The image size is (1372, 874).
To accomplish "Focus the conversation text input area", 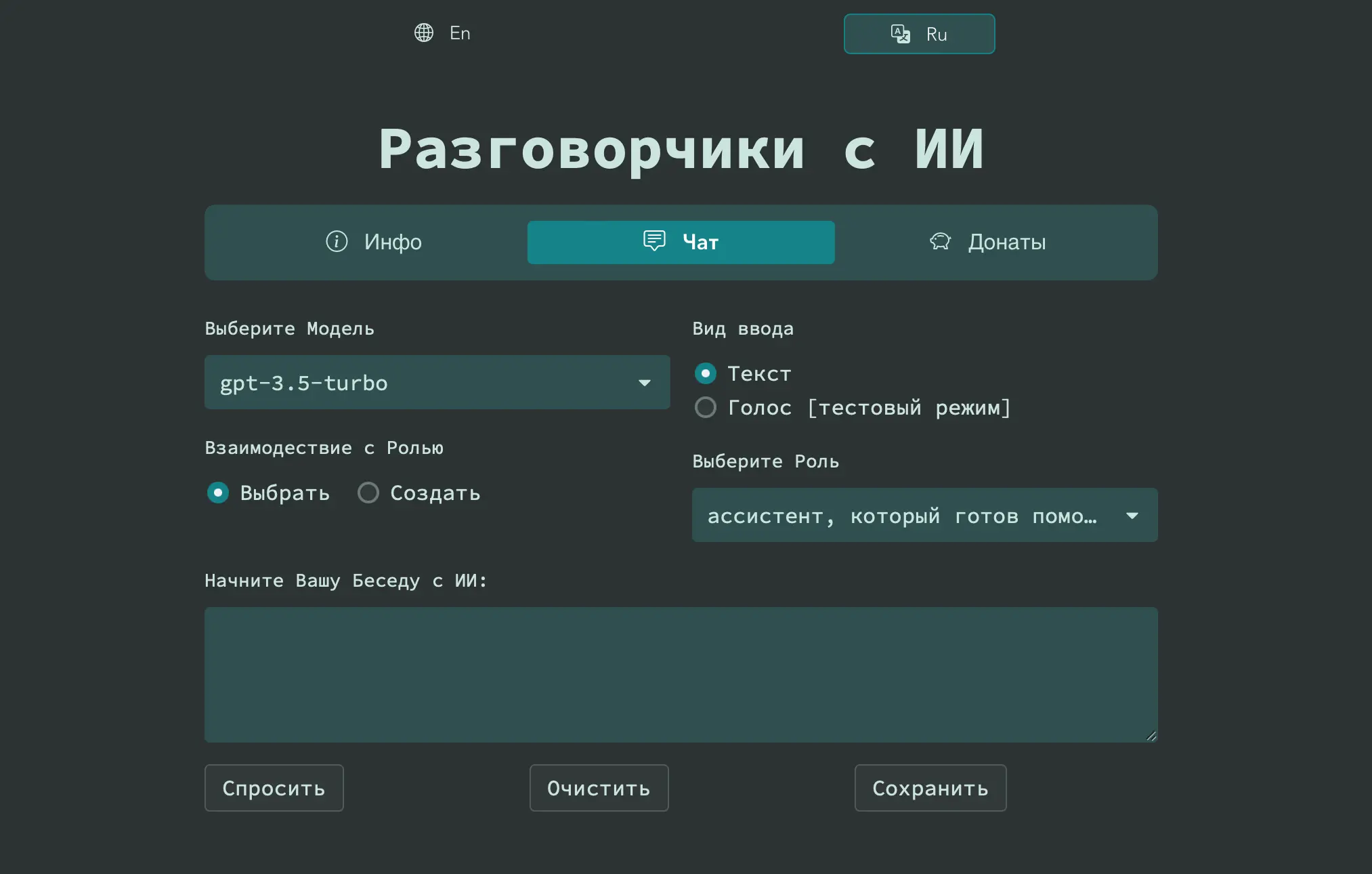I will (681, 674).
